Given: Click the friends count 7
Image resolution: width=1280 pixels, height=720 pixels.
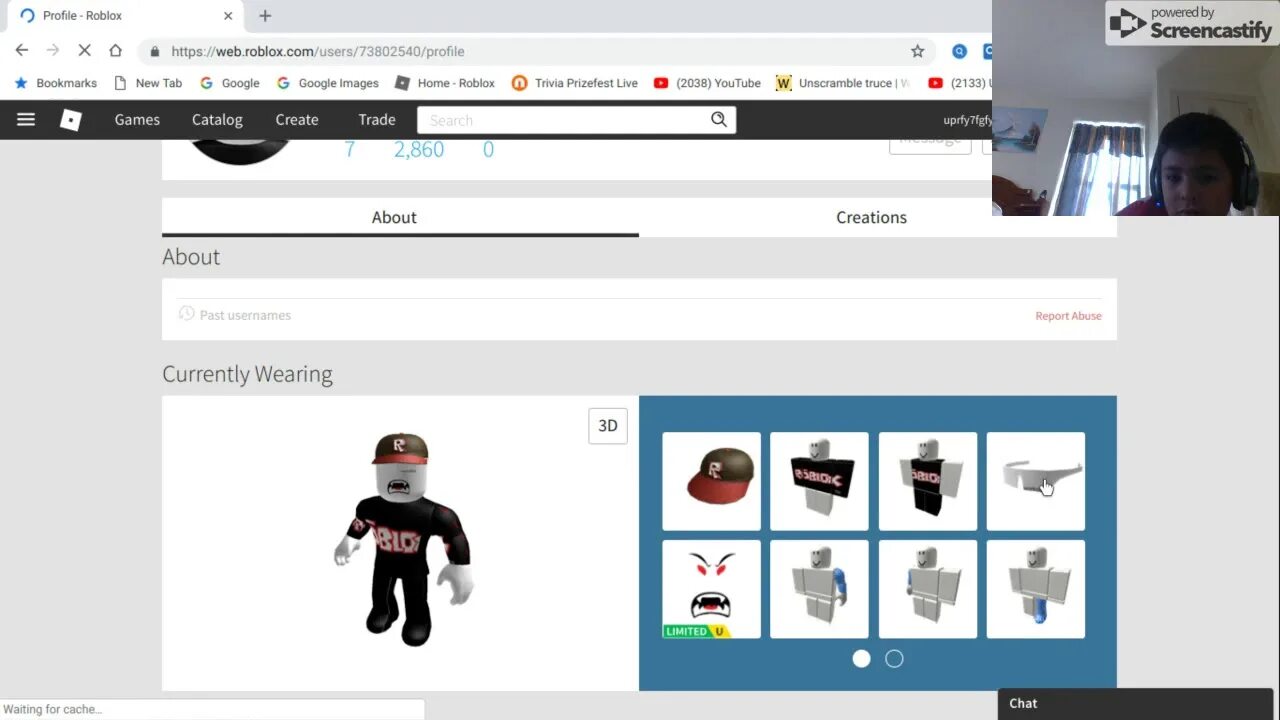Looking at the screenshot, I should (x=349, y=149).
